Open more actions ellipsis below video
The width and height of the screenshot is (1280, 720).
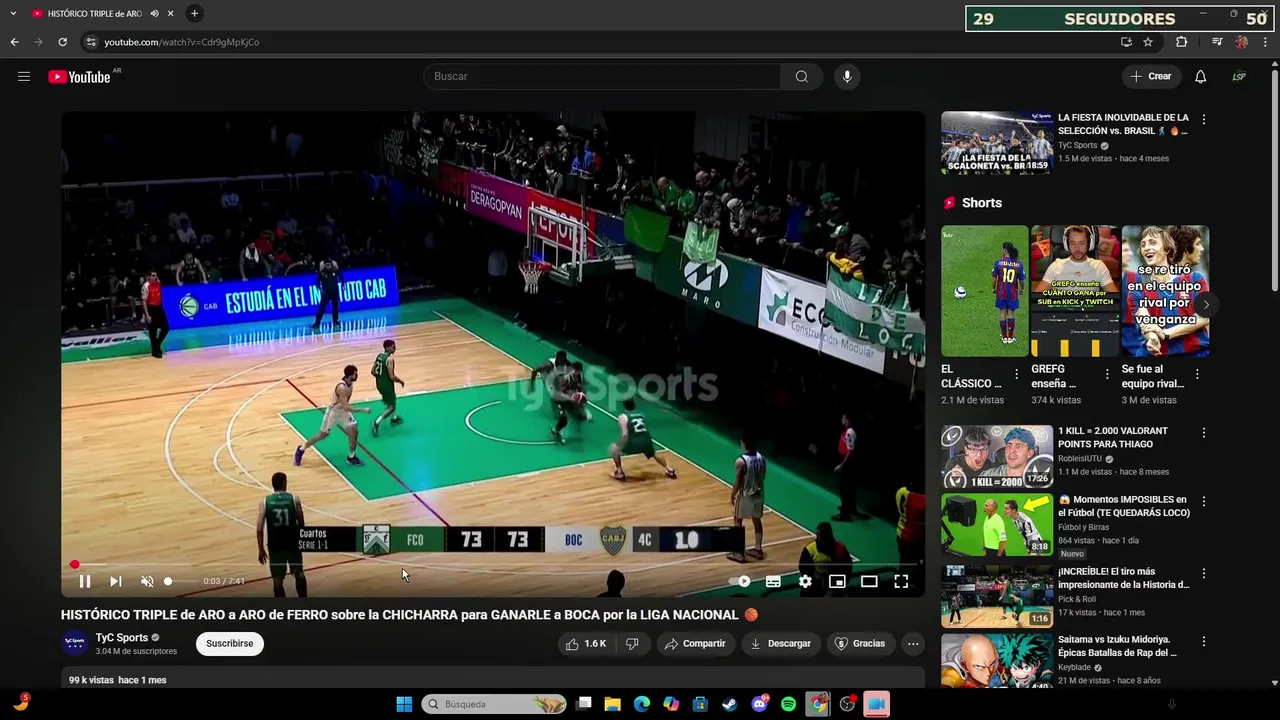point(913,644)
